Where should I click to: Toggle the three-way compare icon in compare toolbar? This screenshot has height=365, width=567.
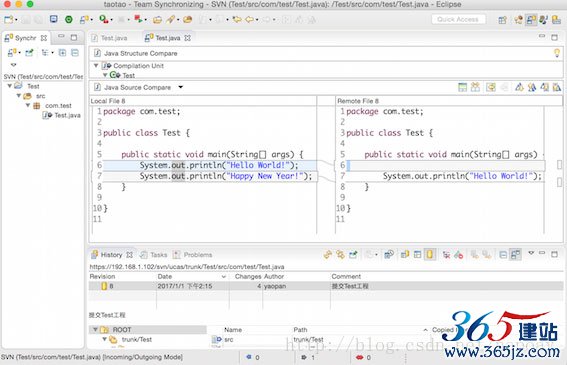[475, 87]
